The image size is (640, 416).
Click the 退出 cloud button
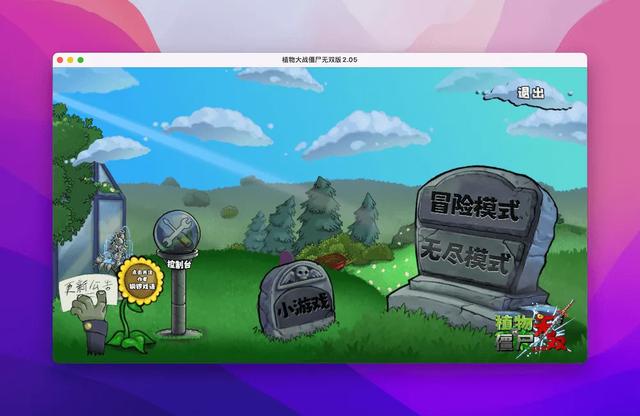click(x=531, y=93)
